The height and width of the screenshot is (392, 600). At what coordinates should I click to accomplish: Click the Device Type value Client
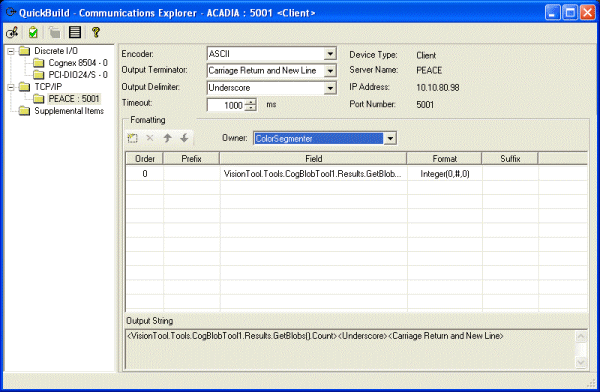coord(426,56)
